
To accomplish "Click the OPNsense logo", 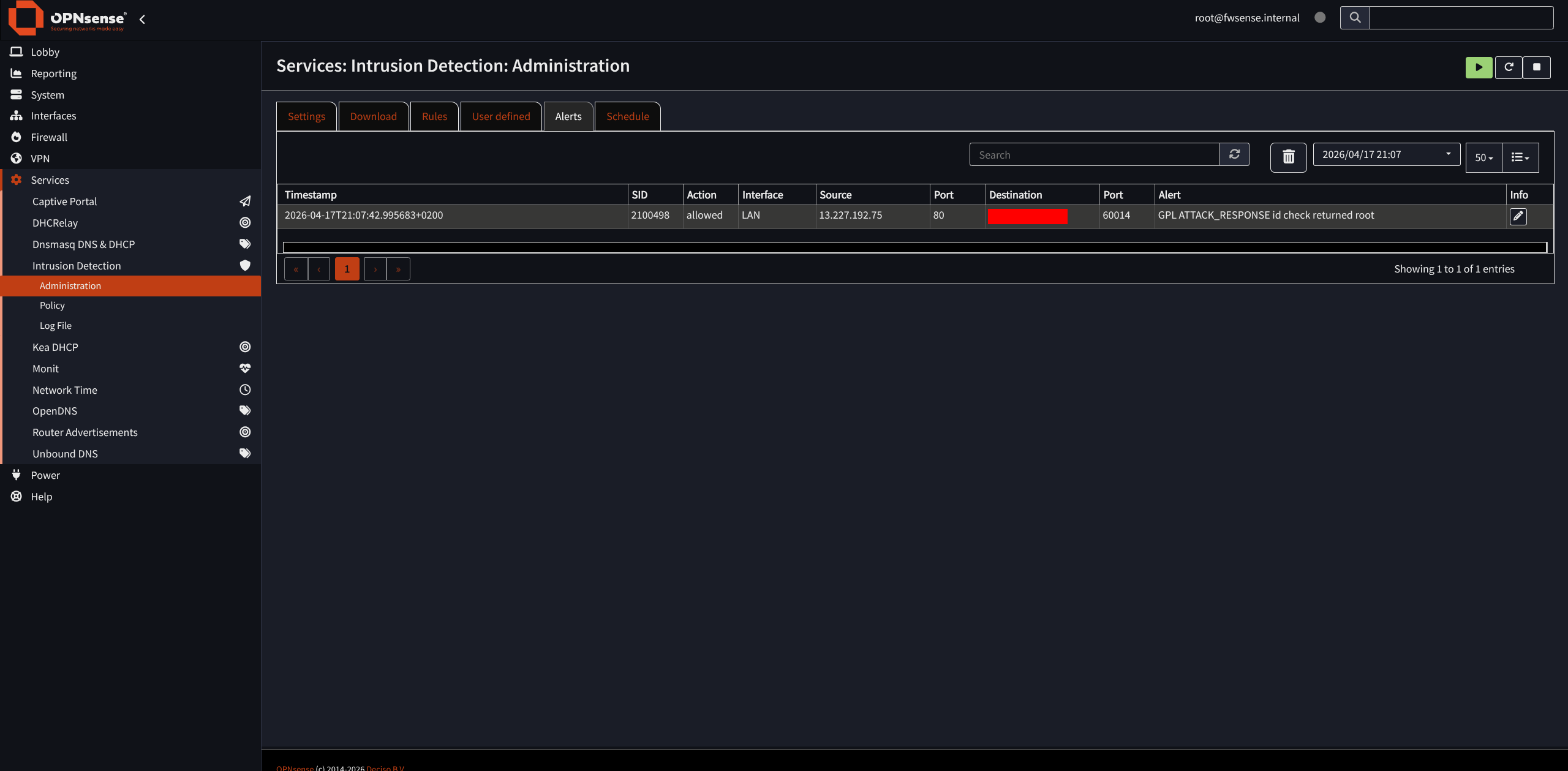I will 67,18.
